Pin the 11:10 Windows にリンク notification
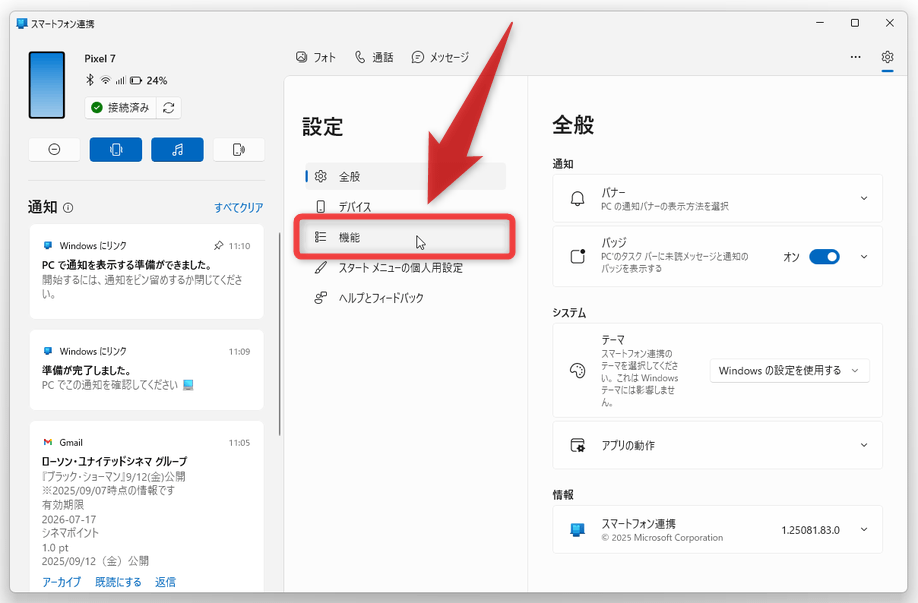 pyautogui.click(x=218, y=246)
